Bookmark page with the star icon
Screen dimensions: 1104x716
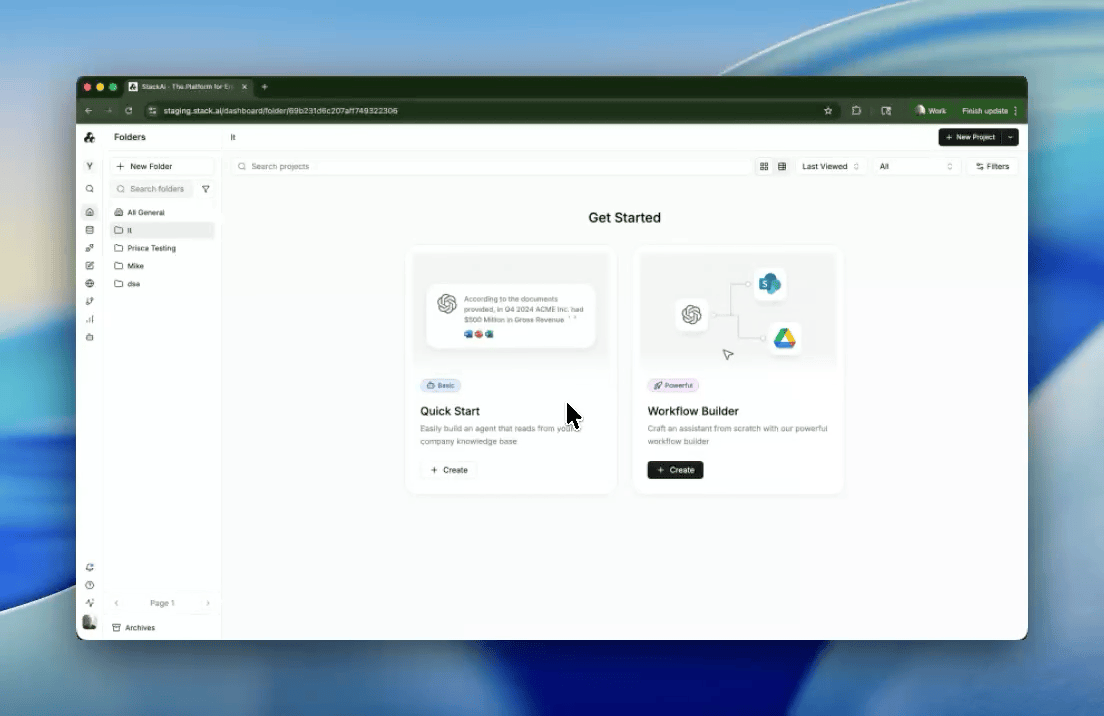pos(828,111)
